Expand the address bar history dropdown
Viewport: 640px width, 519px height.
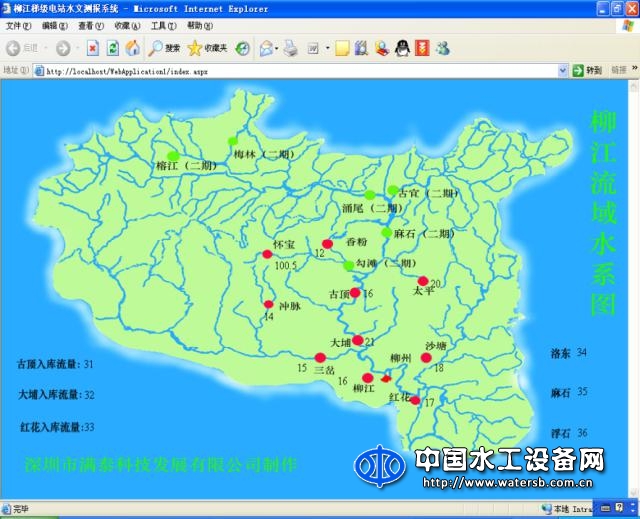562,71
